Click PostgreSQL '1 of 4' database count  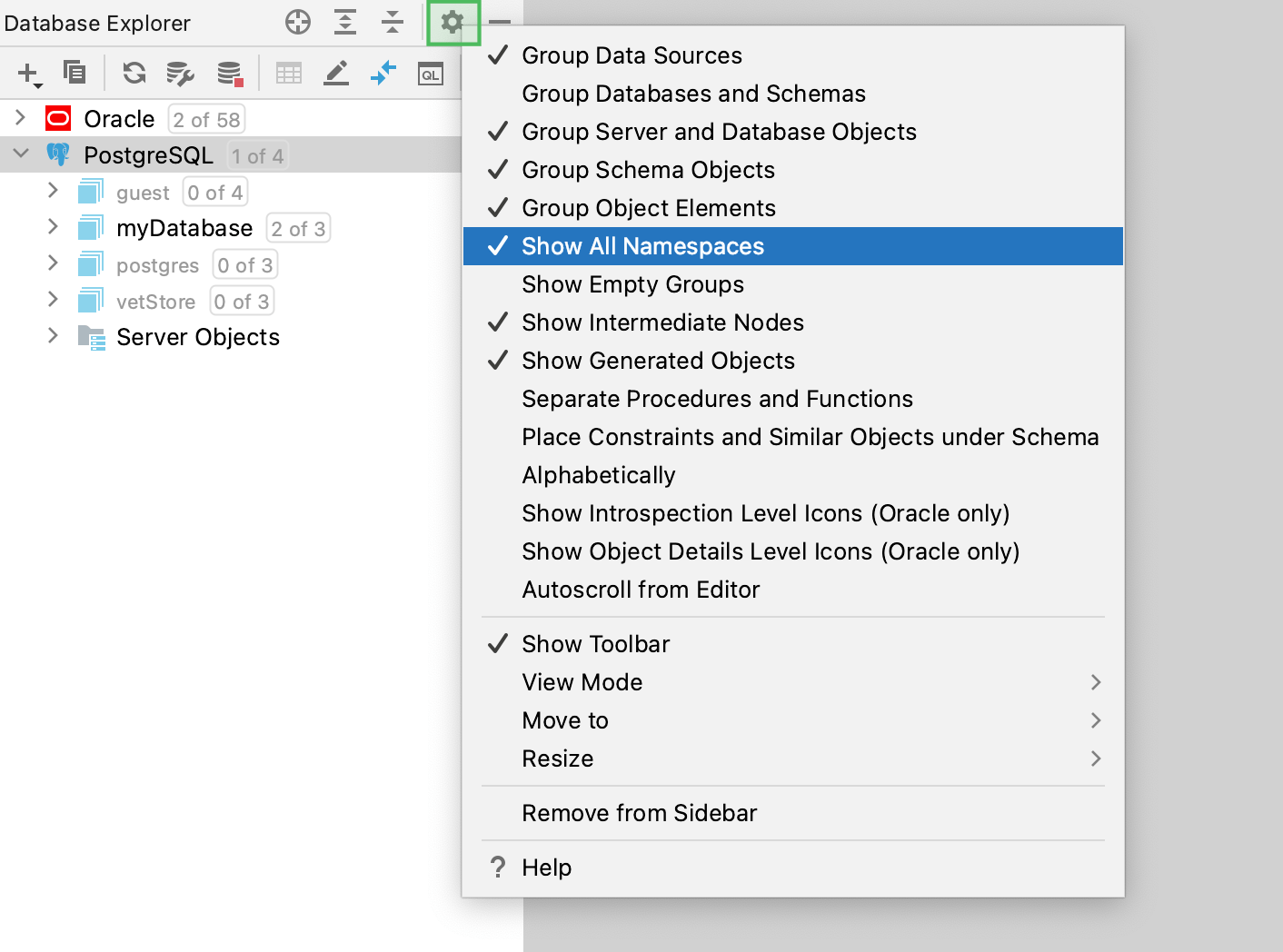[x=258, y=155]
